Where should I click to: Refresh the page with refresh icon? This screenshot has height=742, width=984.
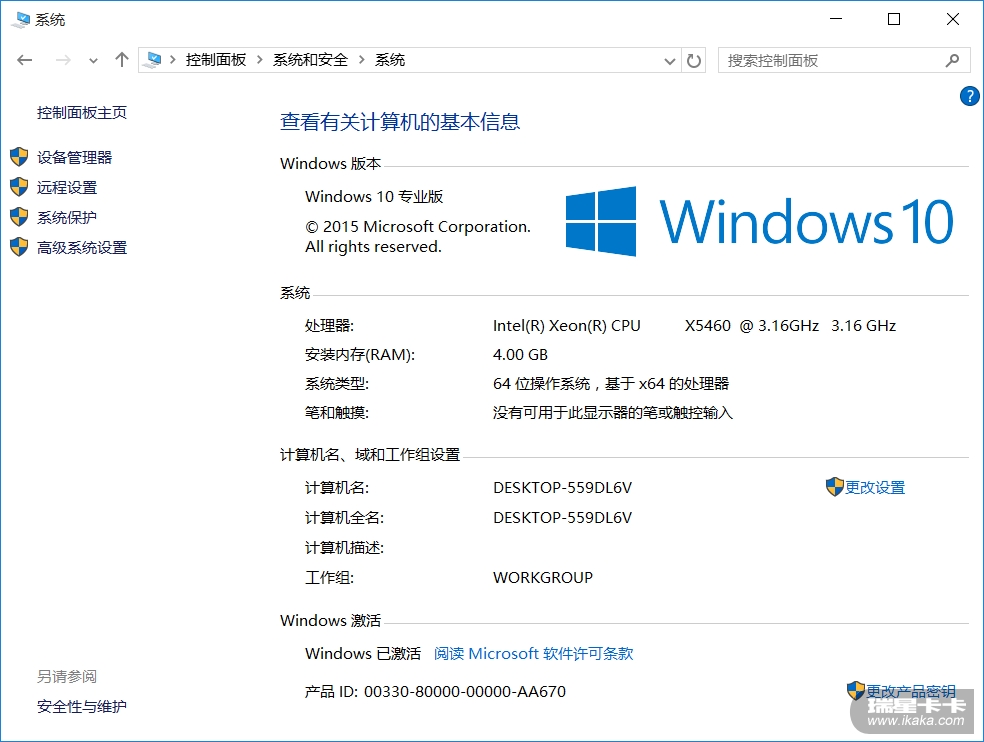693,61
